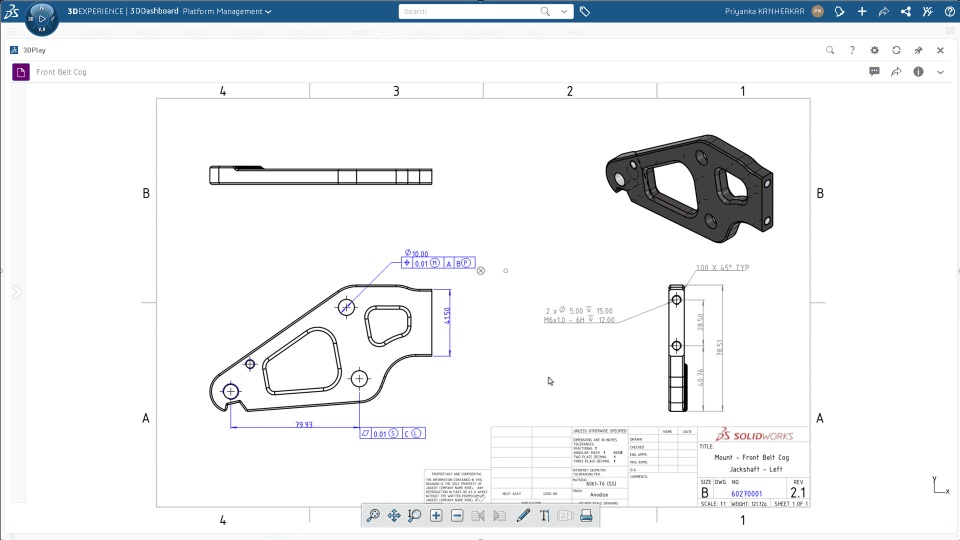960x540 pixels.
Task: Open 3DPlay widget settings gear
Action: 874,50
